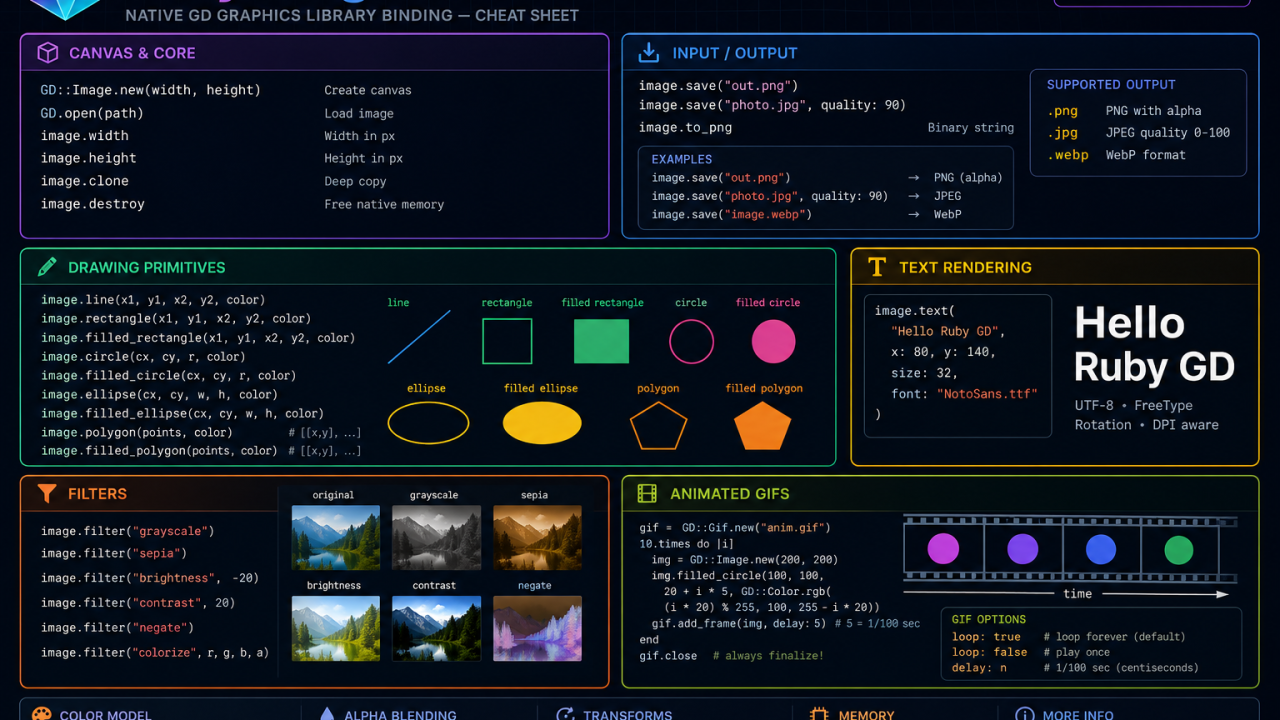1280x720 pixels.
Task: Select the sepia filter preview thumbnail
Action: (537, 537)
